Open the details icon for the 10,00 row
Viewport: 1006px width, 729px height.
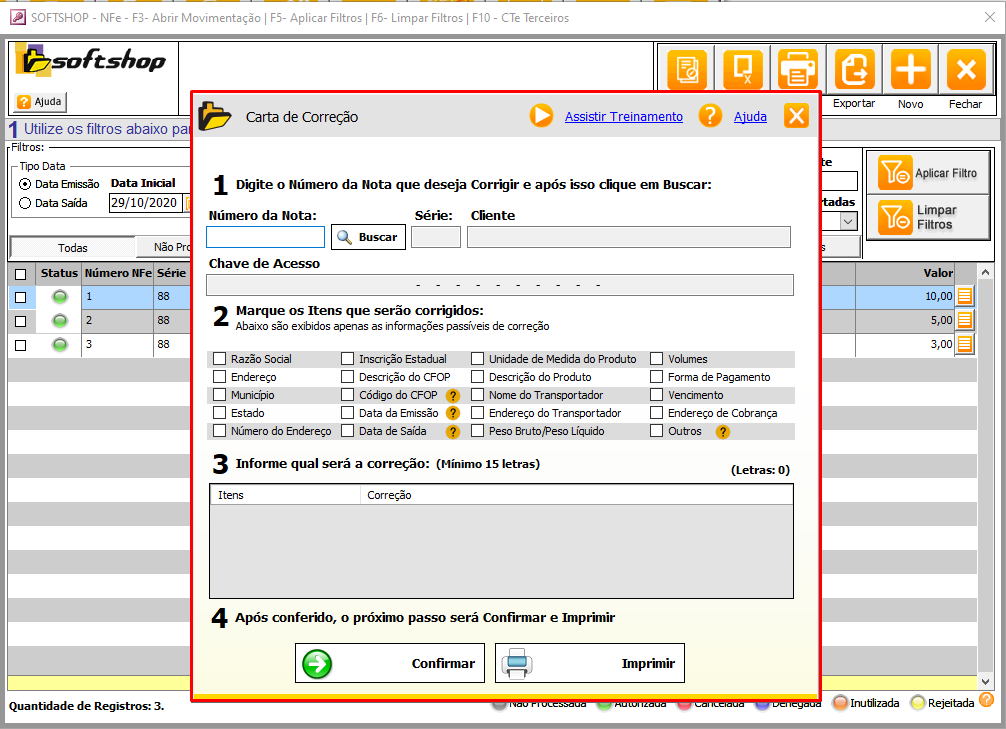coord(964,296)
